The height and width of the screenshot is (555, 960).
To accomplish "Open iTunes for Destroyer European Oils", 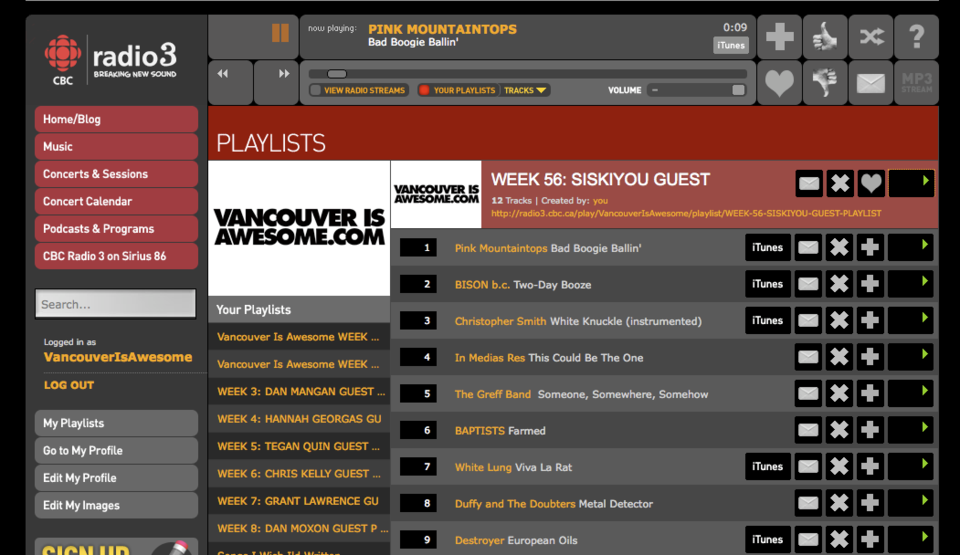I will [x=767, y=540].
